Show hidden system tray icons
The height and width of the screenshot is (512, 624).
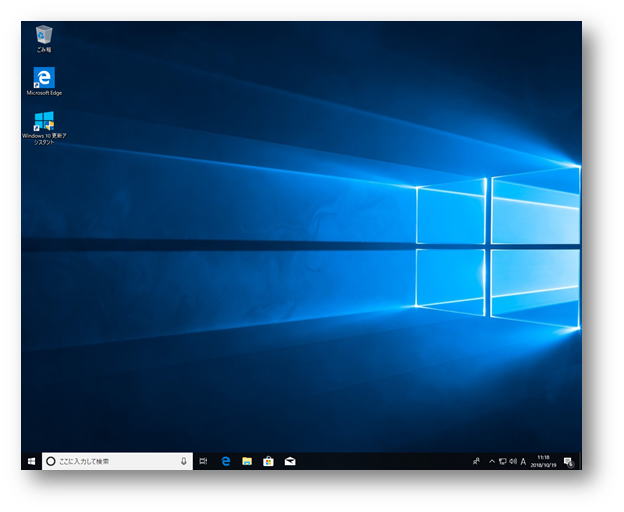492,461
